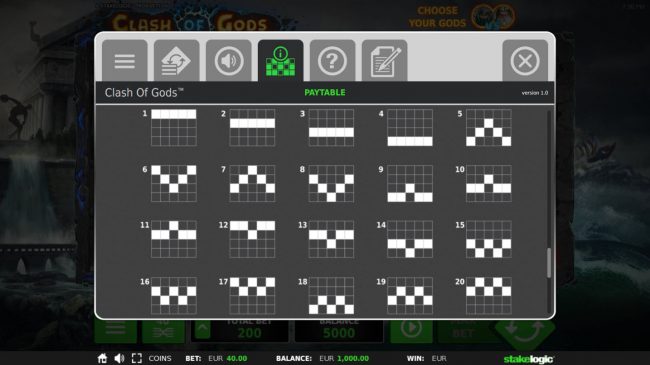
Task: Open the game rules notepad tab
Action: pyautogui.click(x=385, y=61)
